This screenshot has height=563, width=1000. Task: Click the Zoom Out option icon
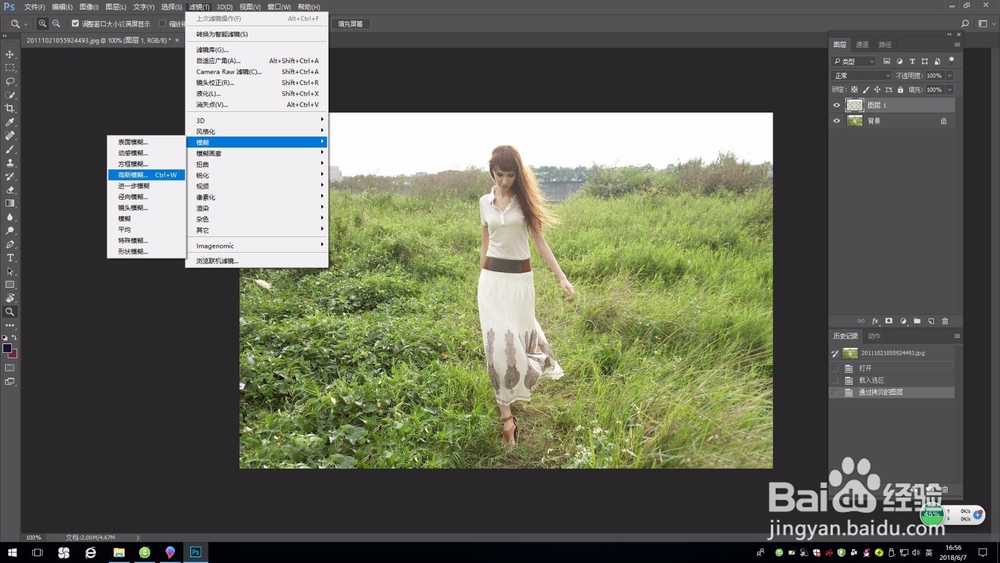(x=56, y=24)
